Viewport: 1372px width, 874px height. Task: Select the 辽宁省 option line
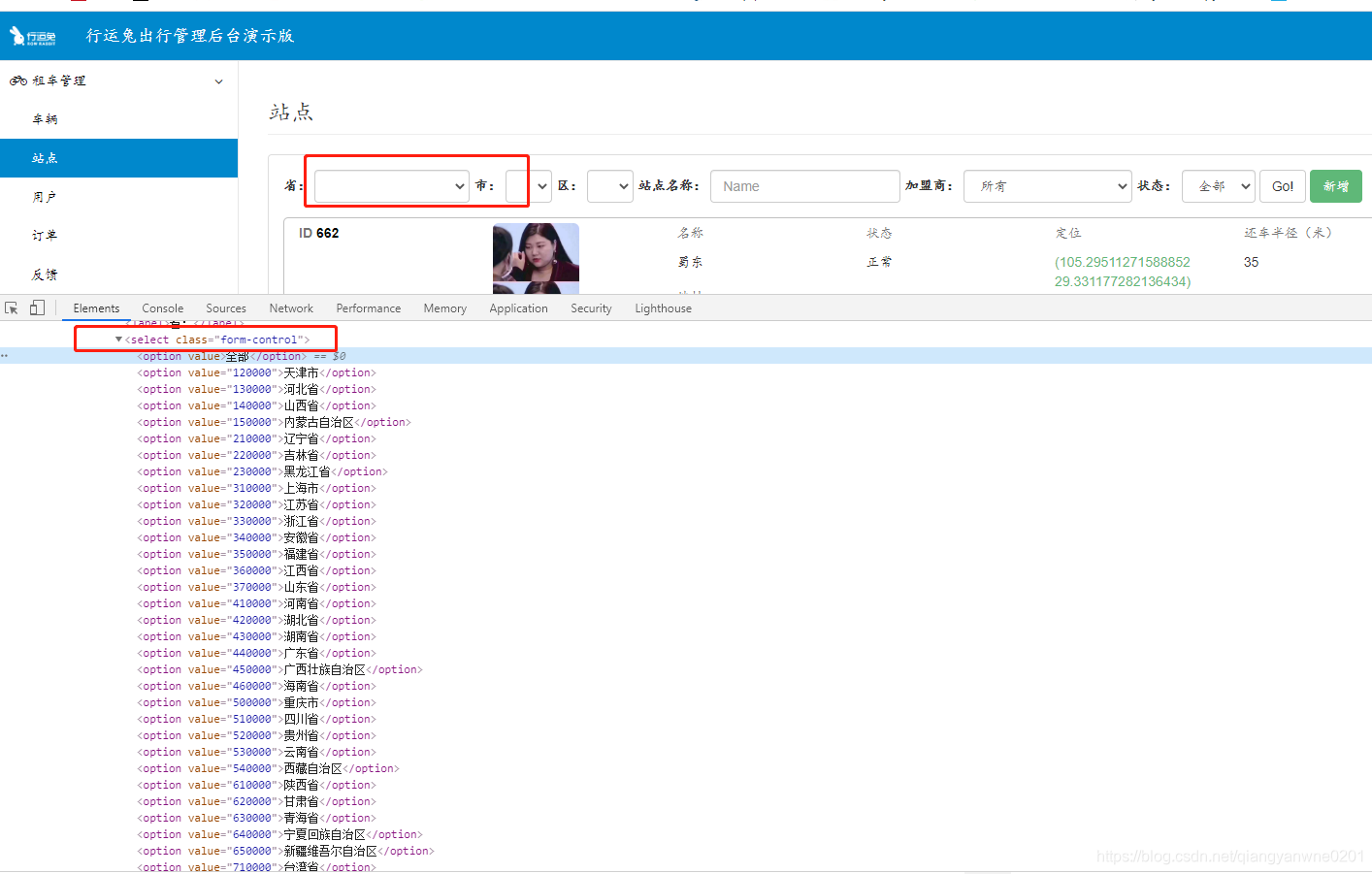pos(256,438)
